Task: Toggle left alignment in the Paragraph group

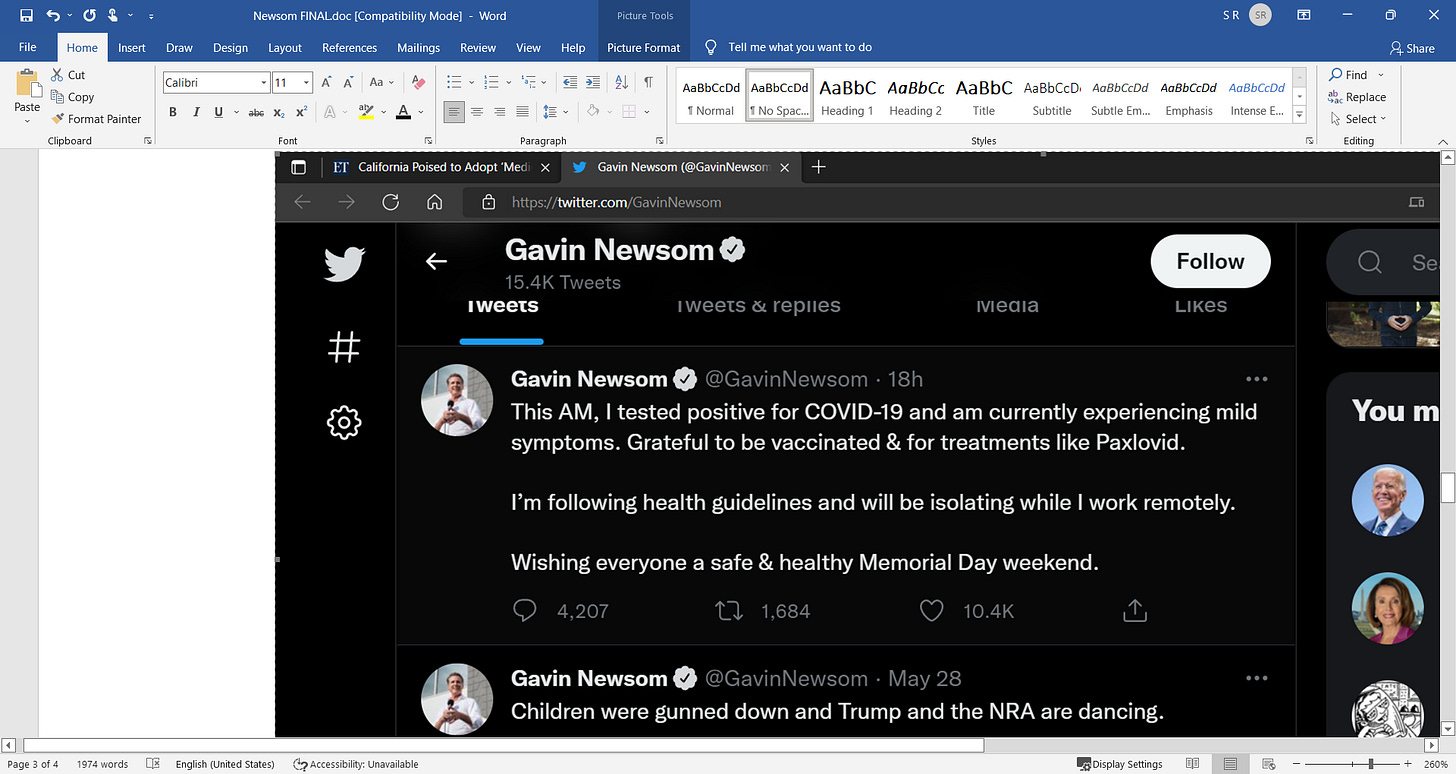Action: (454, 112)
